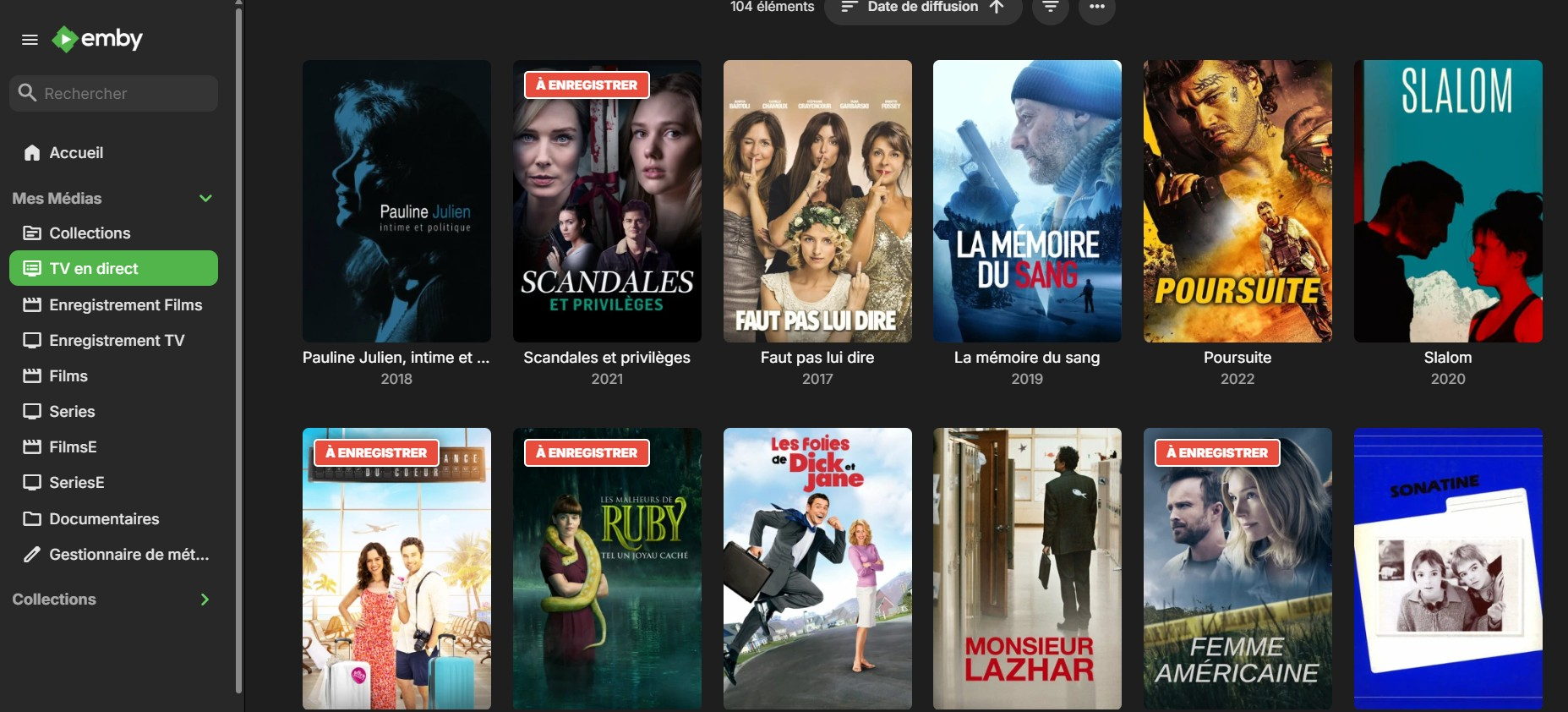This screenshot has height=712, width=1568.
Task: Click the Scandales et privilèges title link
Action: coord(607,358)
